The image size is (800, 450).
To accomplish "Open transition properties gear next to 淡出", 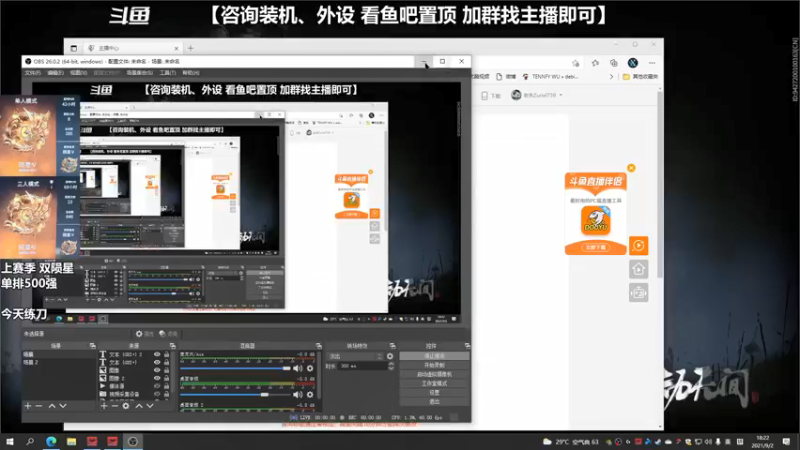I will (390, 356).
